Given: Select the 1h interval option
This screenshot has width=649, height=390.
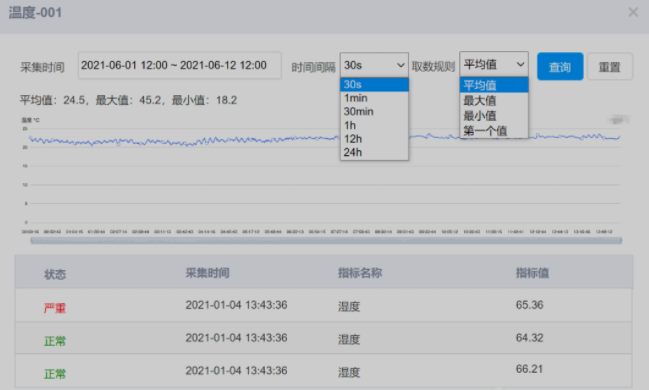Looking at the screenshot, I should pos(374,125).
